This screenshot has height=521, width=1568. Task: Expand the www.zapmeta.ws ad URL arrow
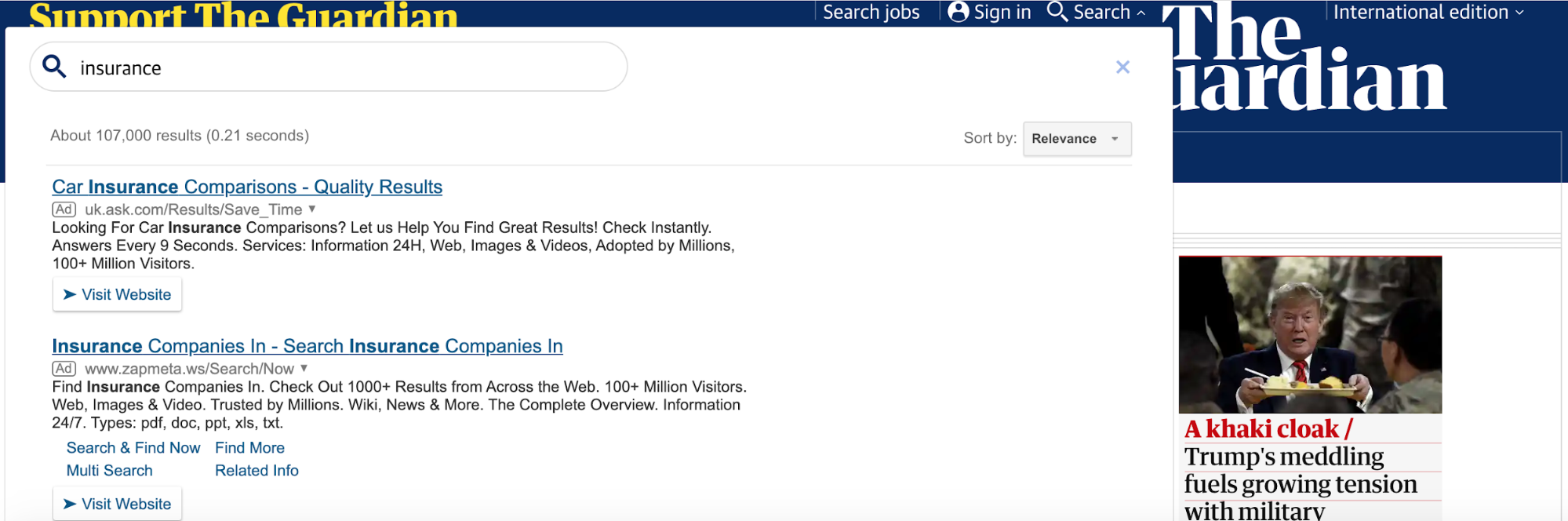click(x=304, y=368)
